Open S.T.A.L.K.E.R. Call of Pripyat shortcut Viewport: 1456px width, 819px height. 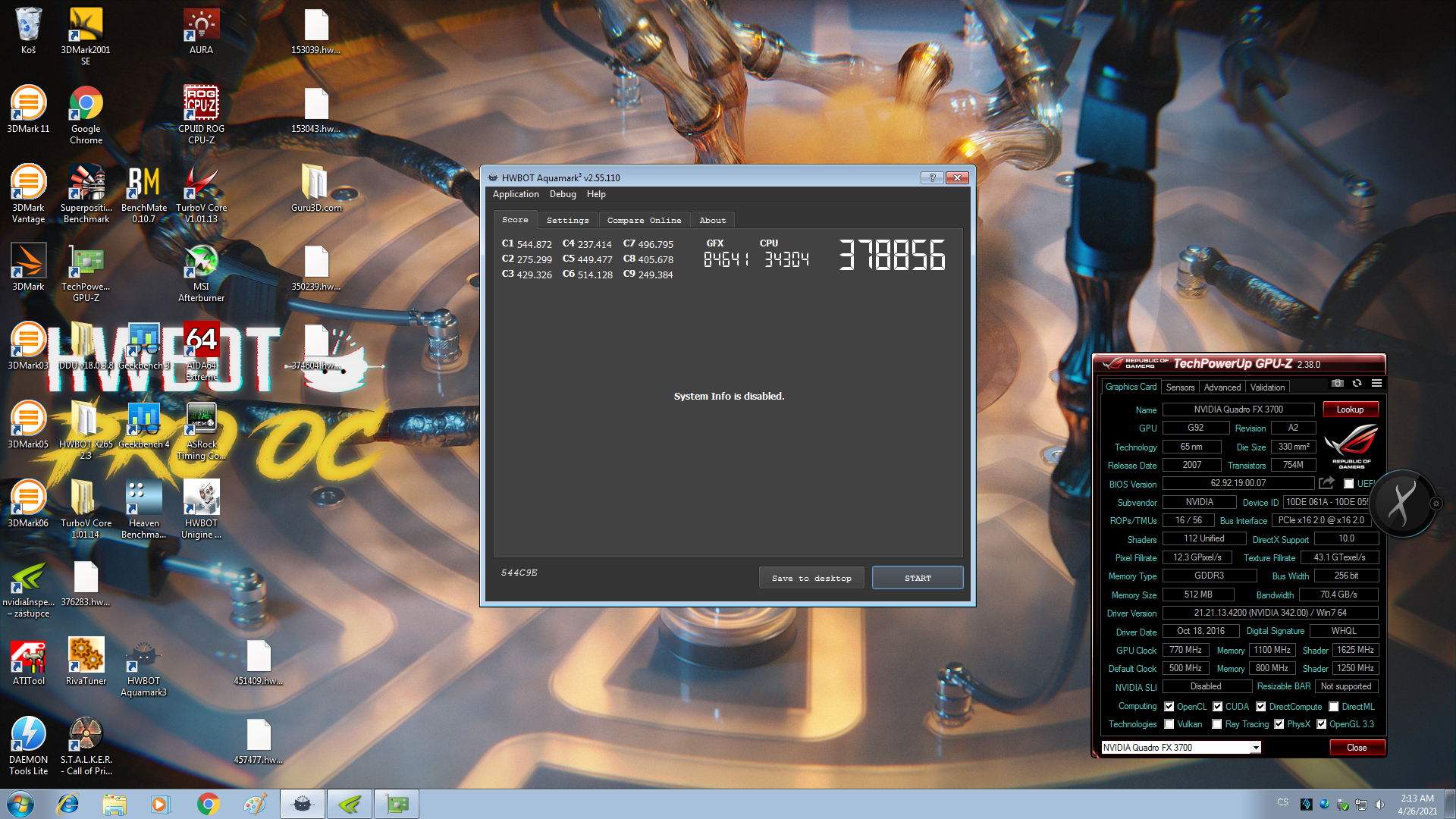[86, 745]
